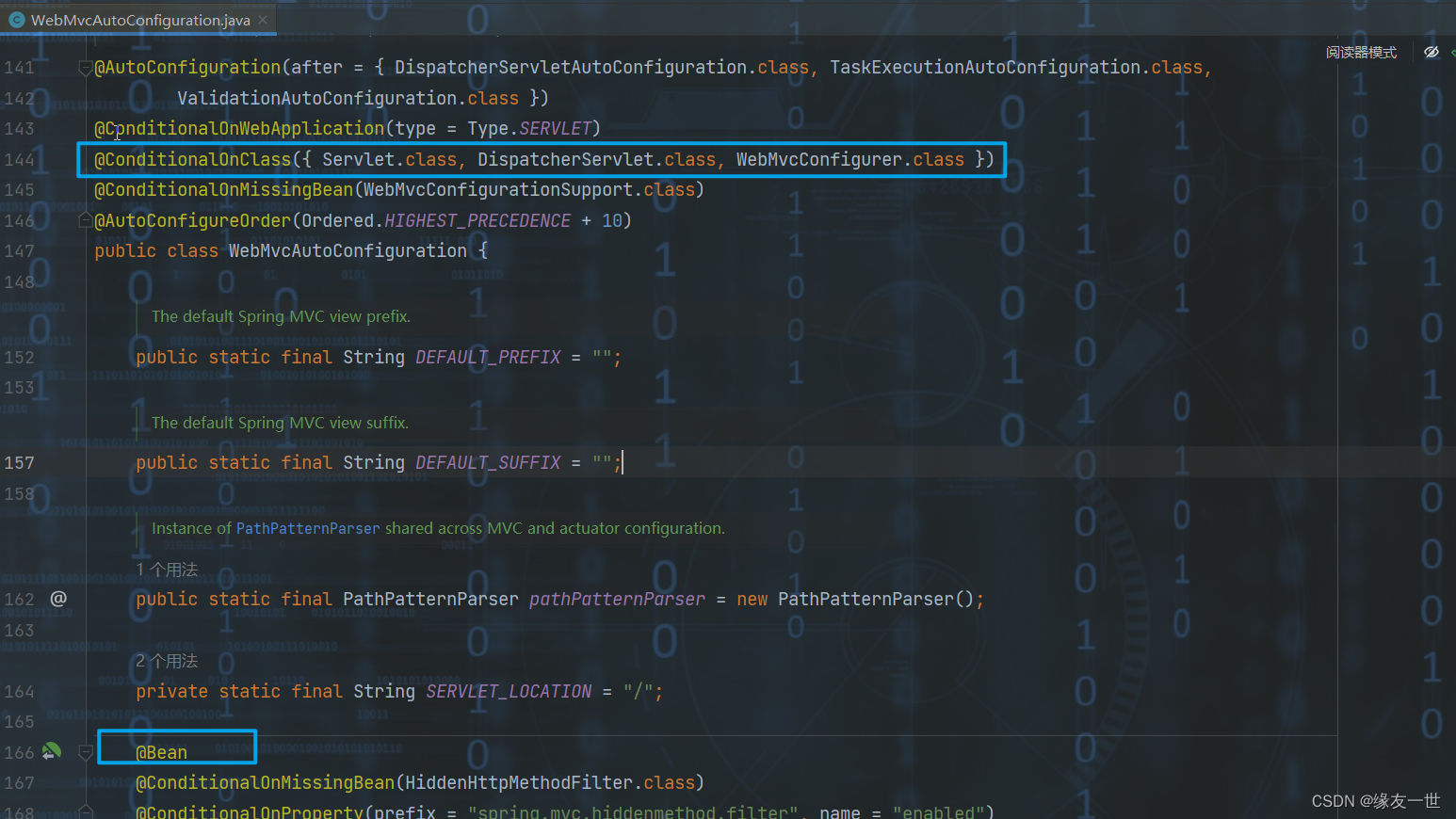
Task: Click the pathPatternParser field name
Action: [617, 600]
